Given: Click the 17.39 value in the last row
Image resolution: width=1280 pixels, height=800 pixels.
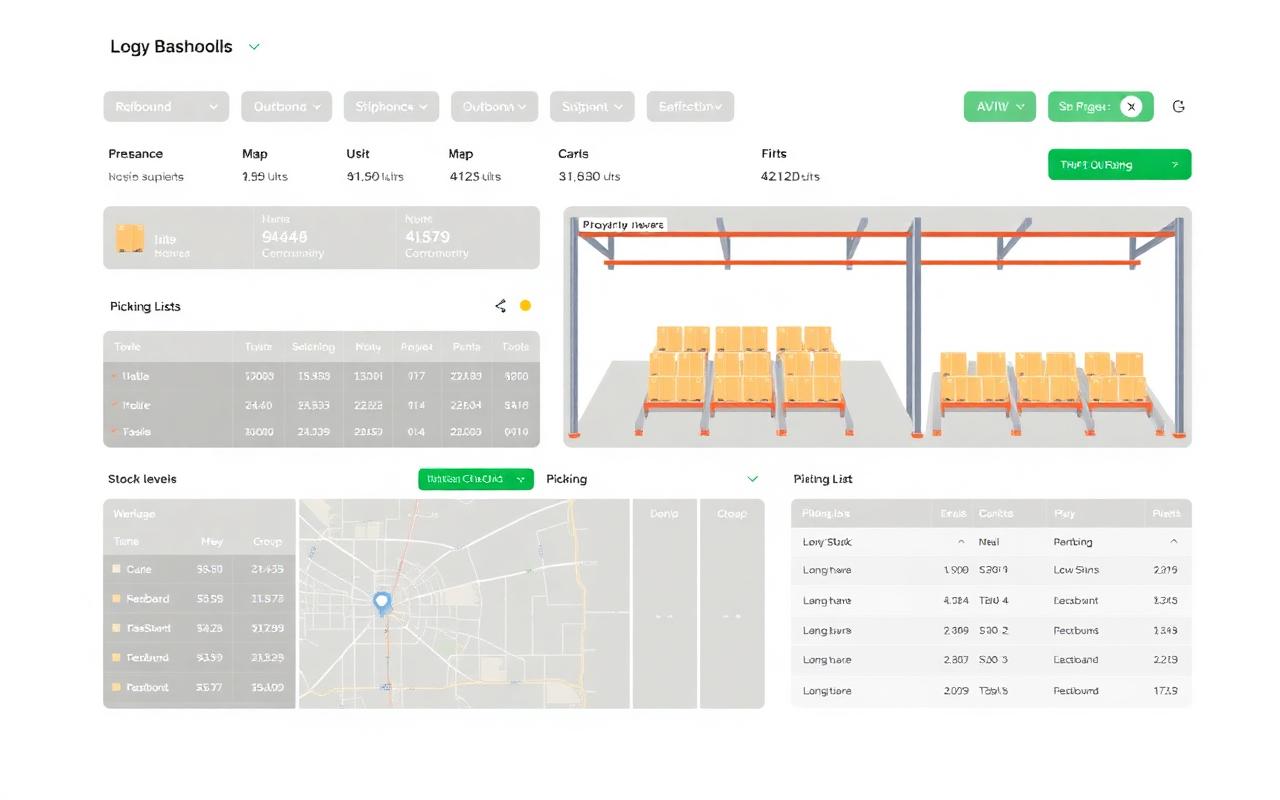Looking at the screenshot, I should (1165, 691).
